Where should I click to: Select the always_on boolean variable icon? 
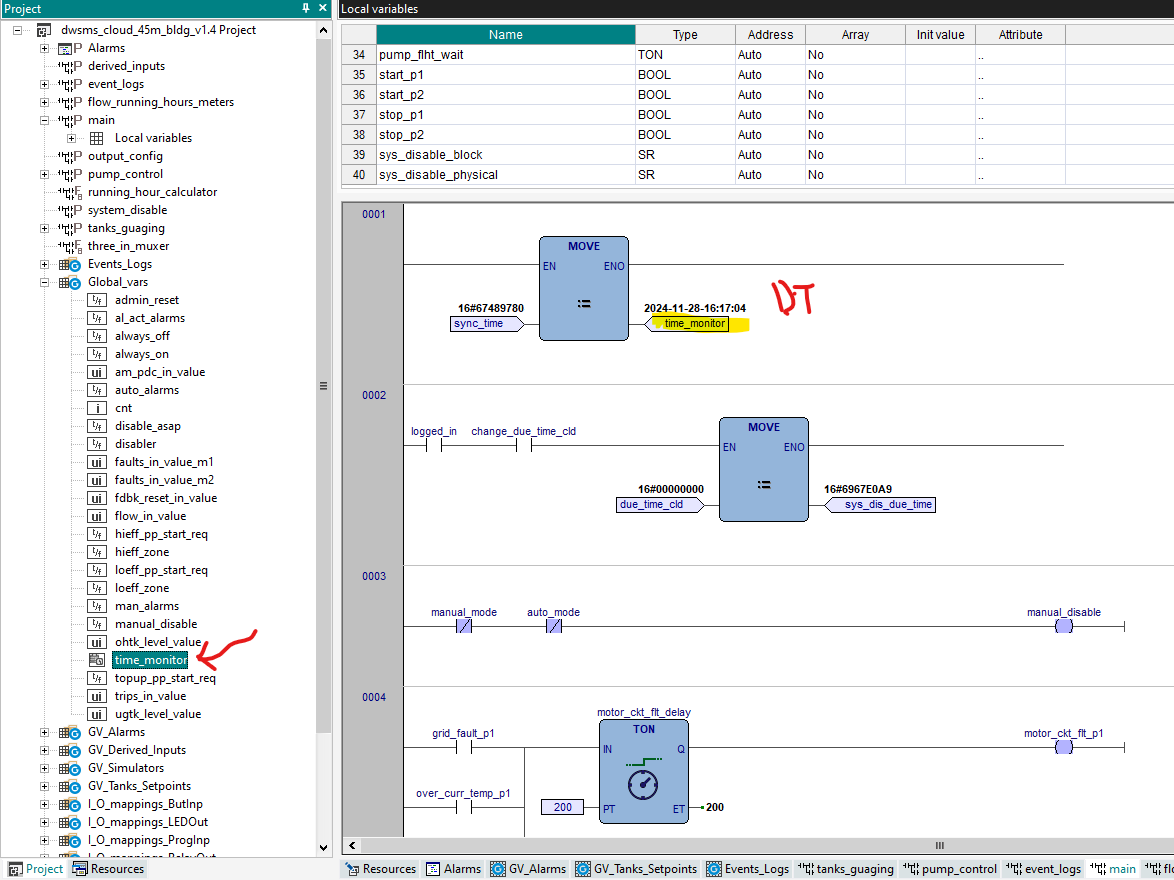pos(96,354)
